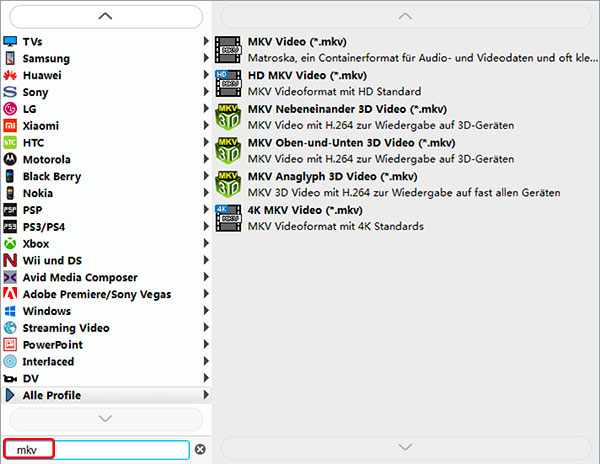Click the PowerPoint icon
This screenshot has height=464, width=600.
[10, 344]
